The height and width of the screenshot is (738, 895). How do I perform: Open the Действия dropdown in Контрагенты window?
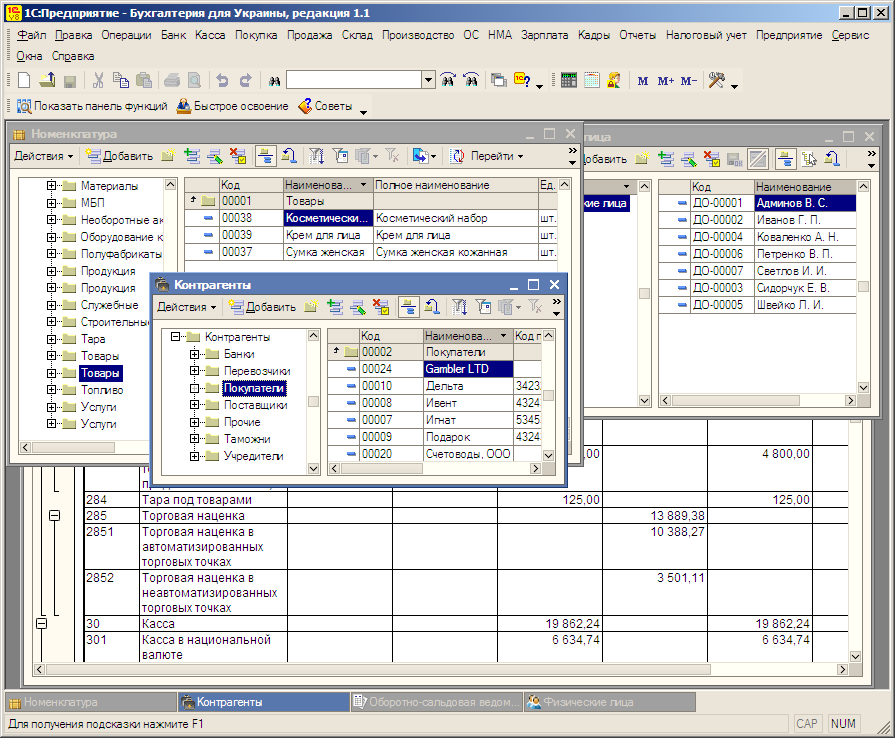tap(187, 307)
